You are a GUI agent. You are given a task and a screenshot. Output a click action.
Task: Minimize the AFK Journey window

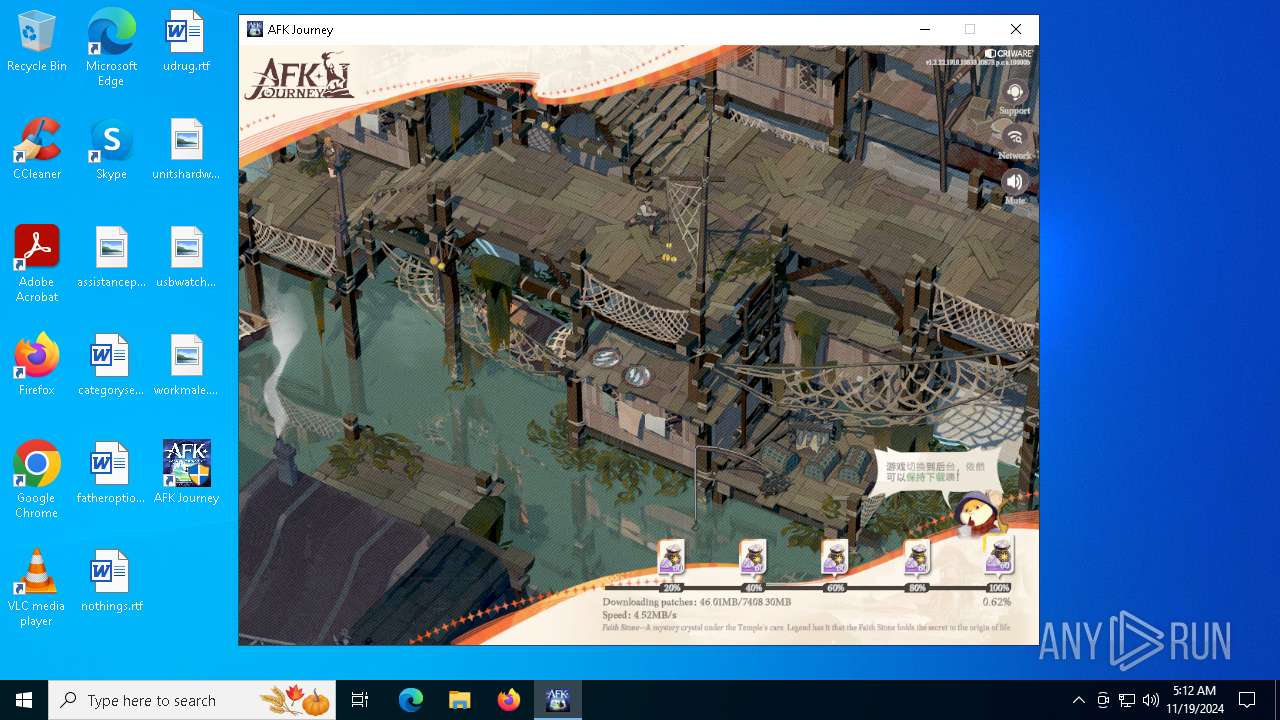925,30
